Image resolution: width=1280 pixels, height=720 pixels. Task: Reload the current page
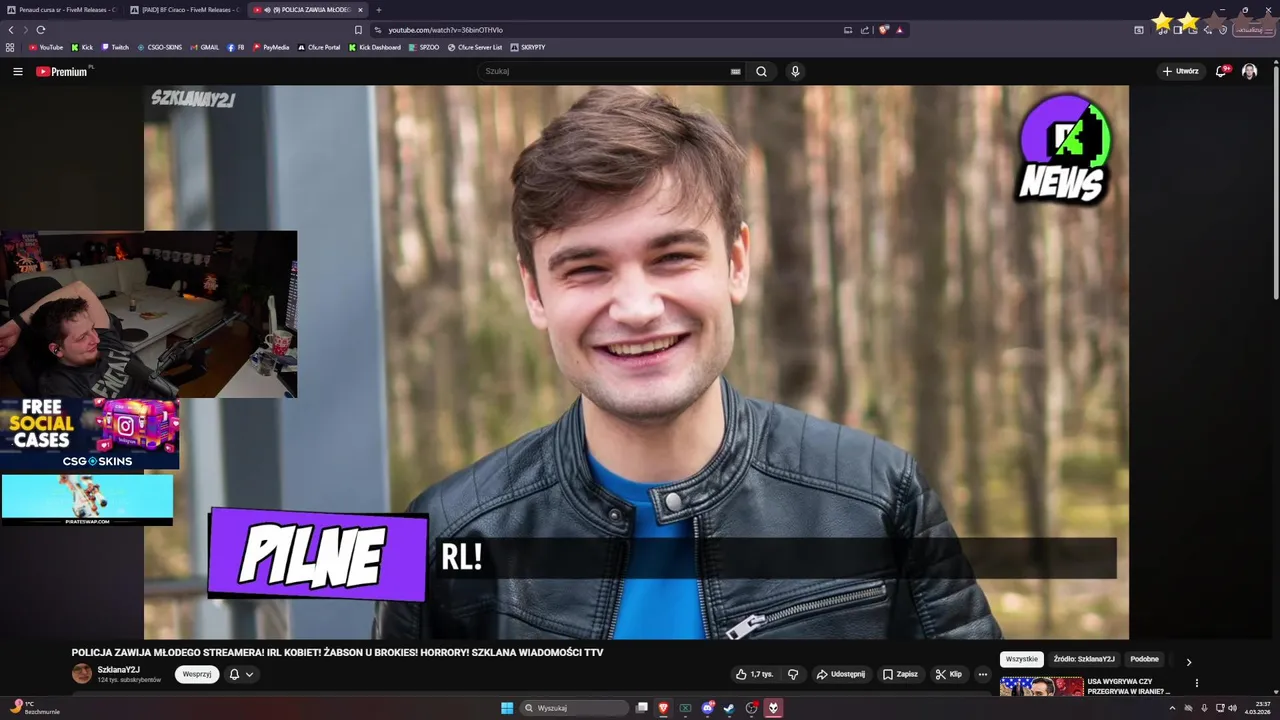point(40,30)
